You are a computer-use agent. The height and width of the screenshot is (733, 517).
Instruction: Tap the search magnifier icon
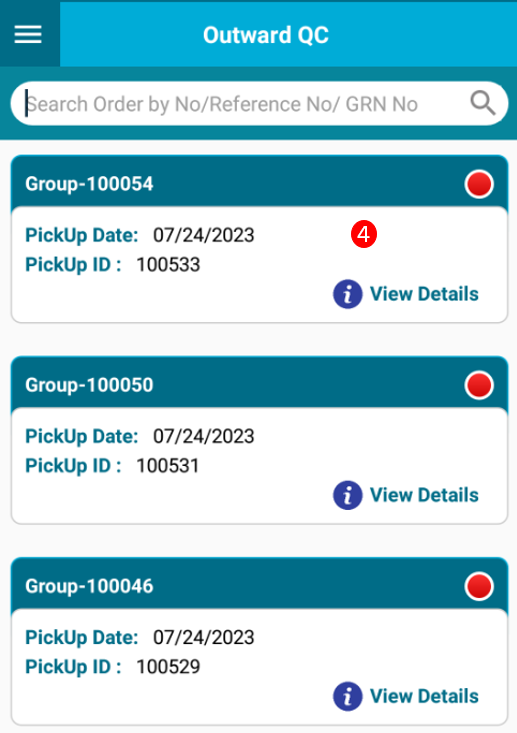pos(482,103)
